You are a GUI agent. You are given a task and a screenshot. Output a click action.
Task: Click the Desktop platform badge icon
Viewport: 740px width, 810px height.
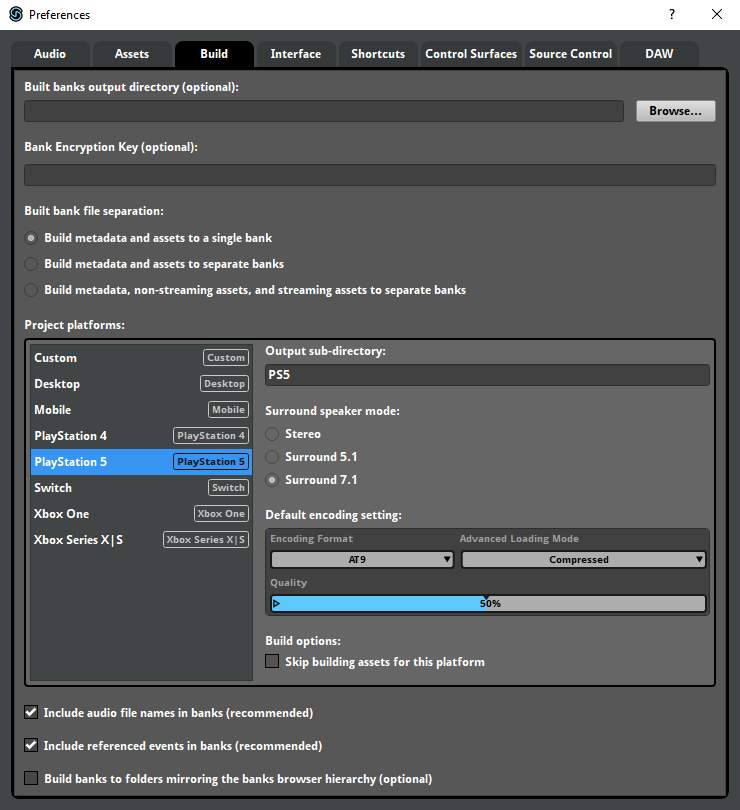point(224,383)
